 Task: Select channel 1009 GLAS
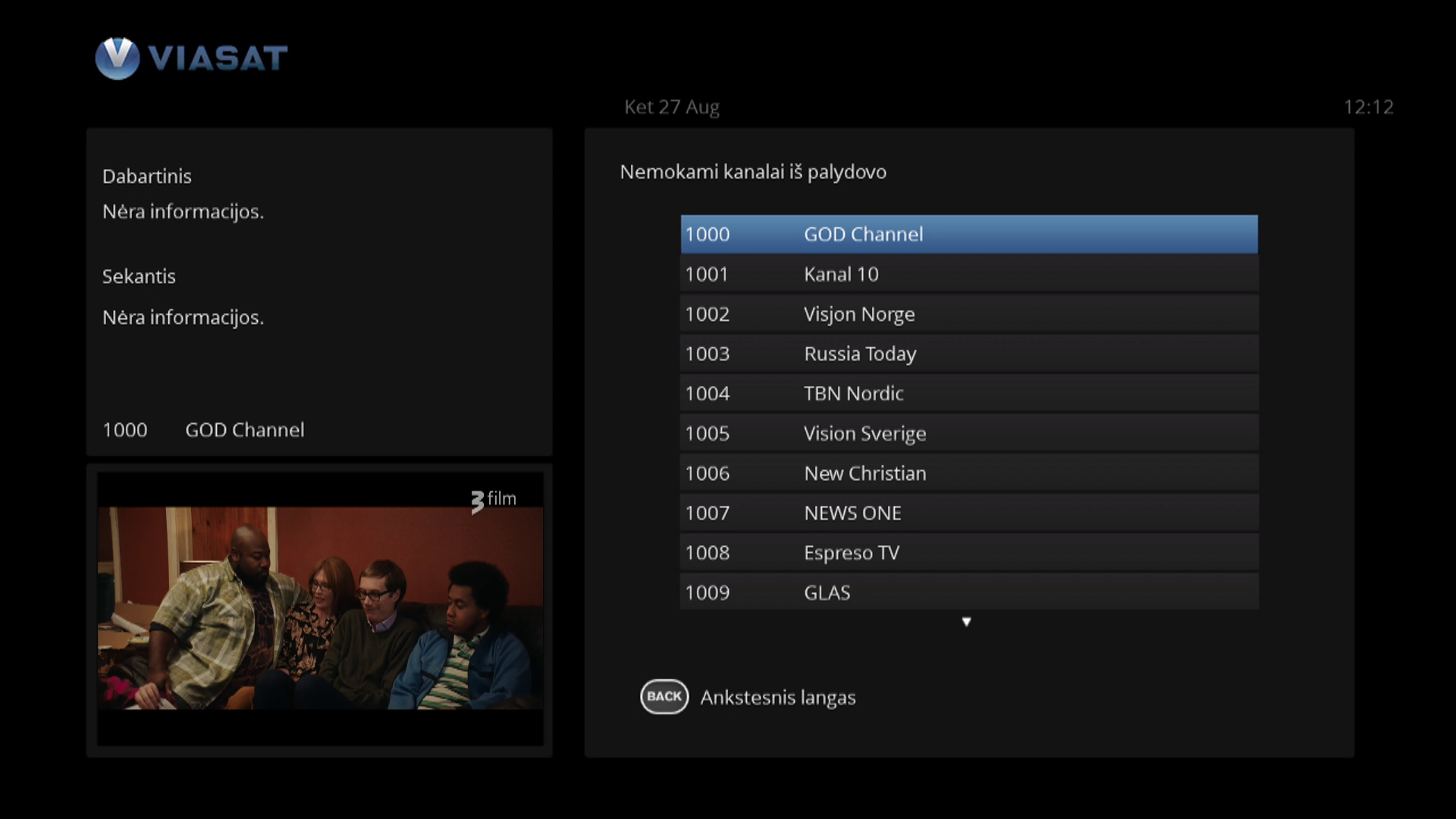[969, 592]
